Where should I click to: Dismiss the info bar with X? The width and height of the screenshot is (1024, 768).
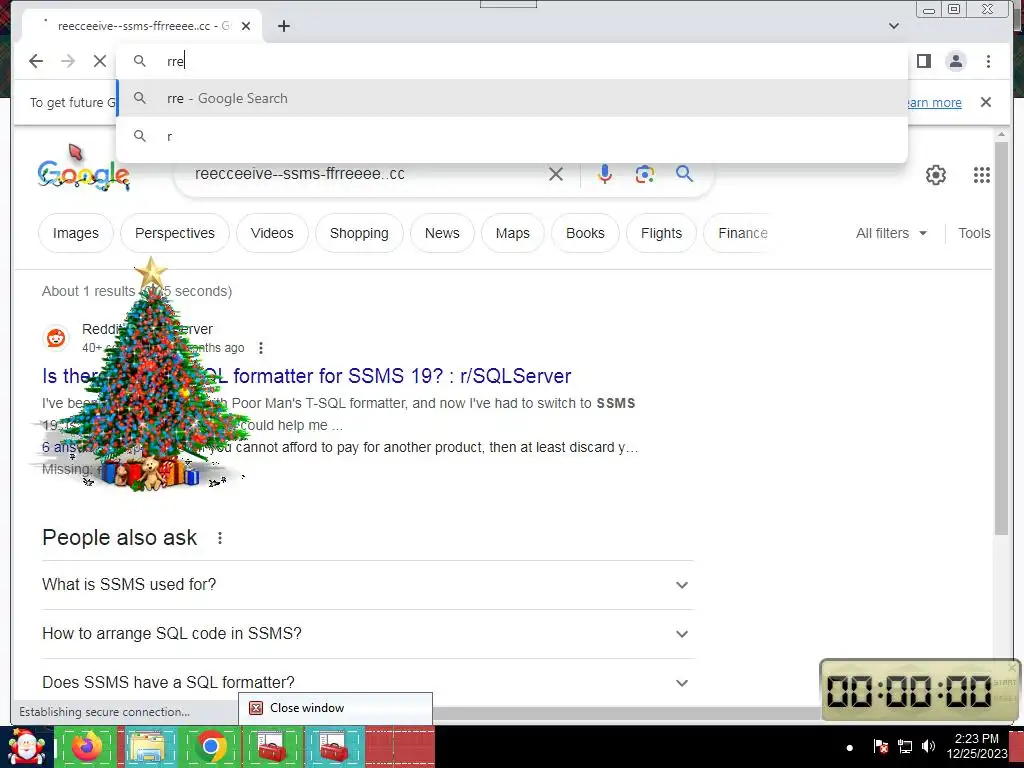point(985,102)
